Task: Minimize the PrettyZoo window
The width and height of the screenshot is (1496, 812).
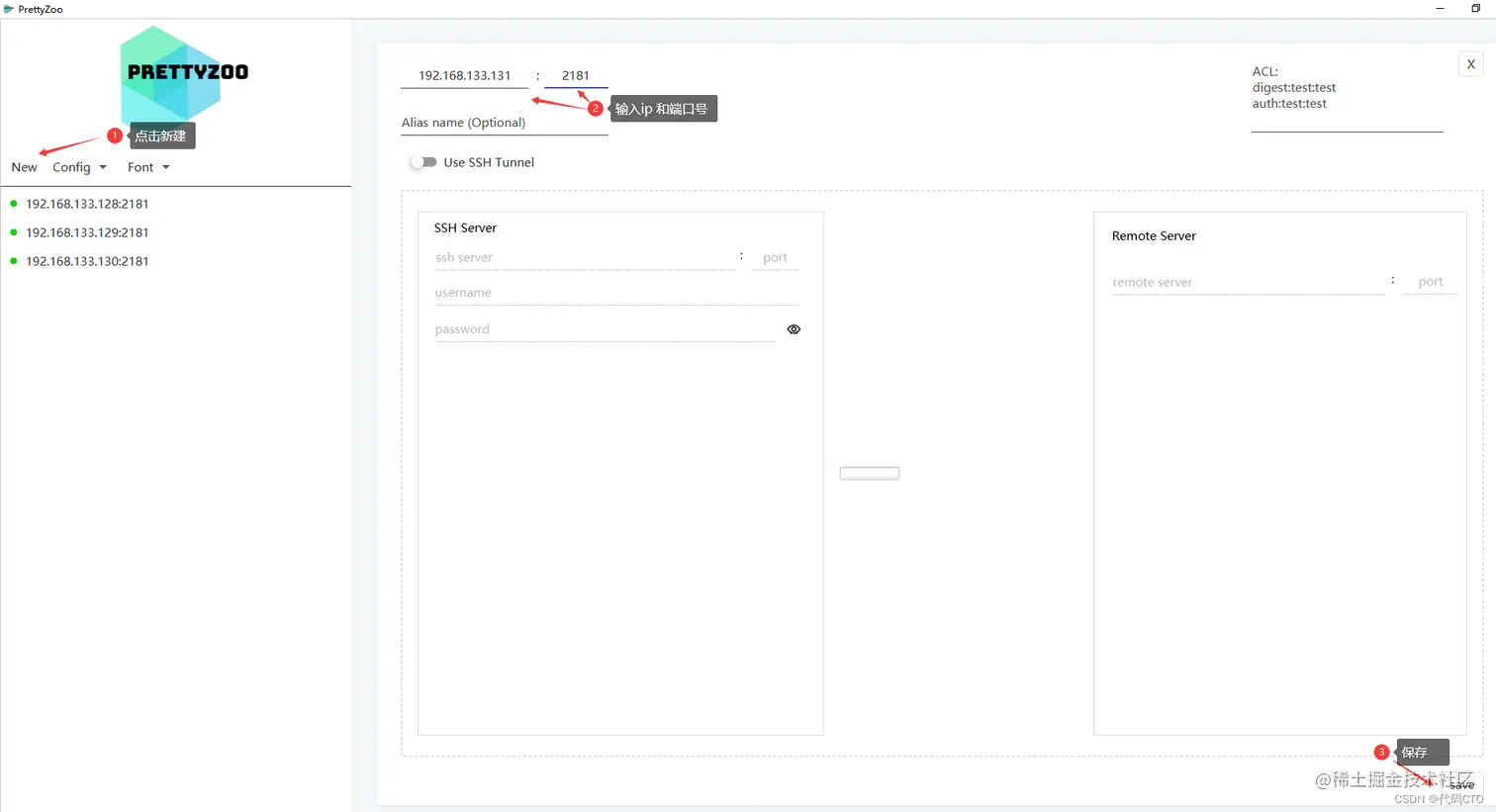Action: tap(1440, 8)
